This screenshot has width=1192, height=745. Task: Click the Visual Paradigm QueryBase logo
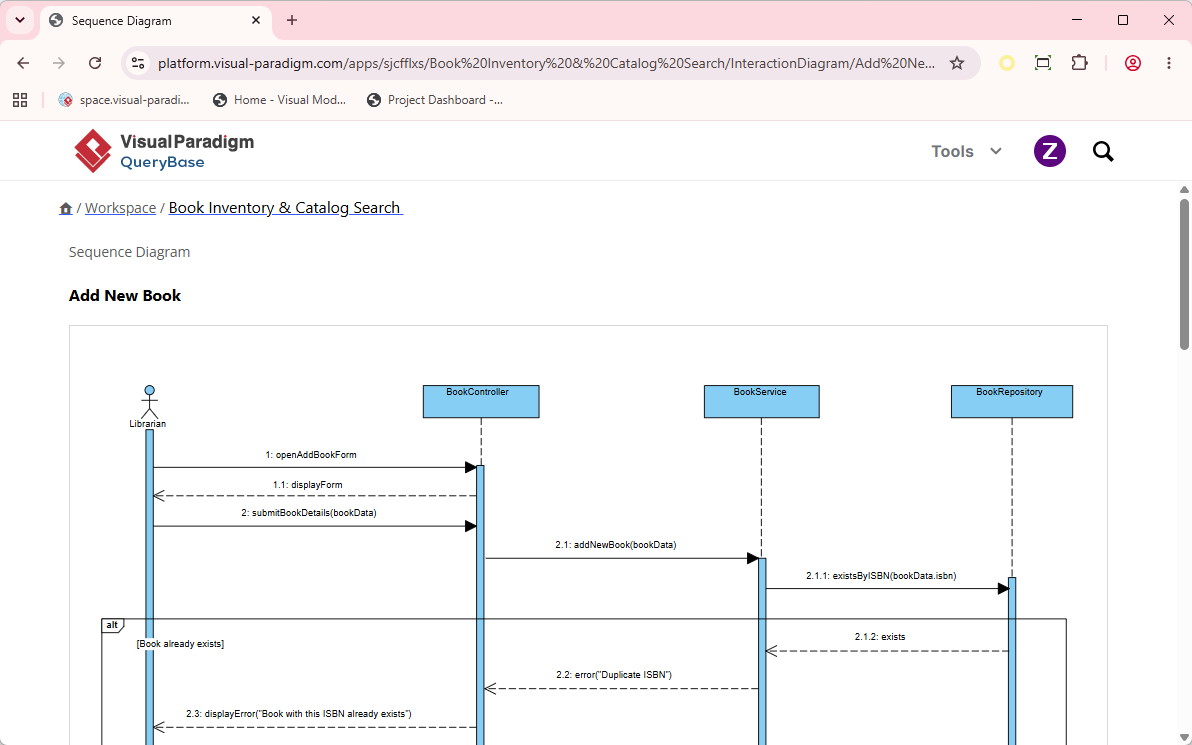[163, 151]
